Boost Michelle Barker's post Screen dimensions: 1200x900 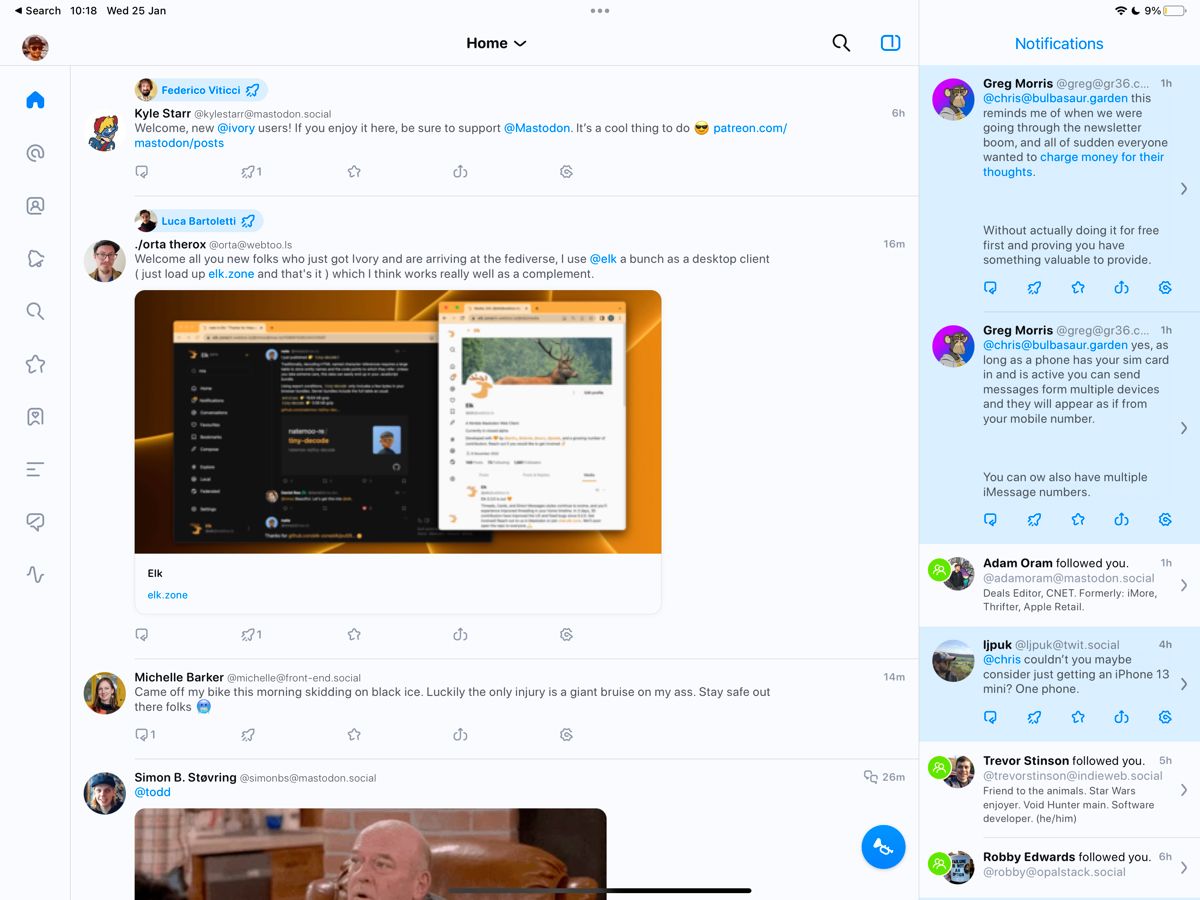[248, 735]
